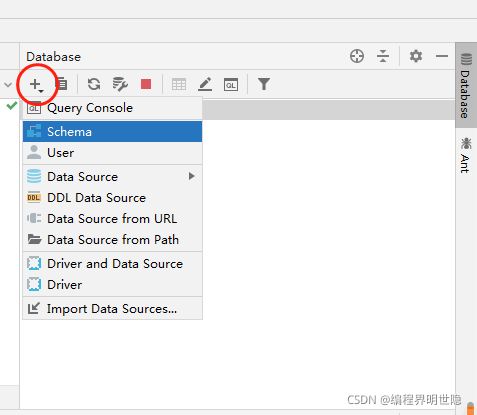The image size is (477, 415).
Task: Select Data Source from Path
Action: [112, 240]
